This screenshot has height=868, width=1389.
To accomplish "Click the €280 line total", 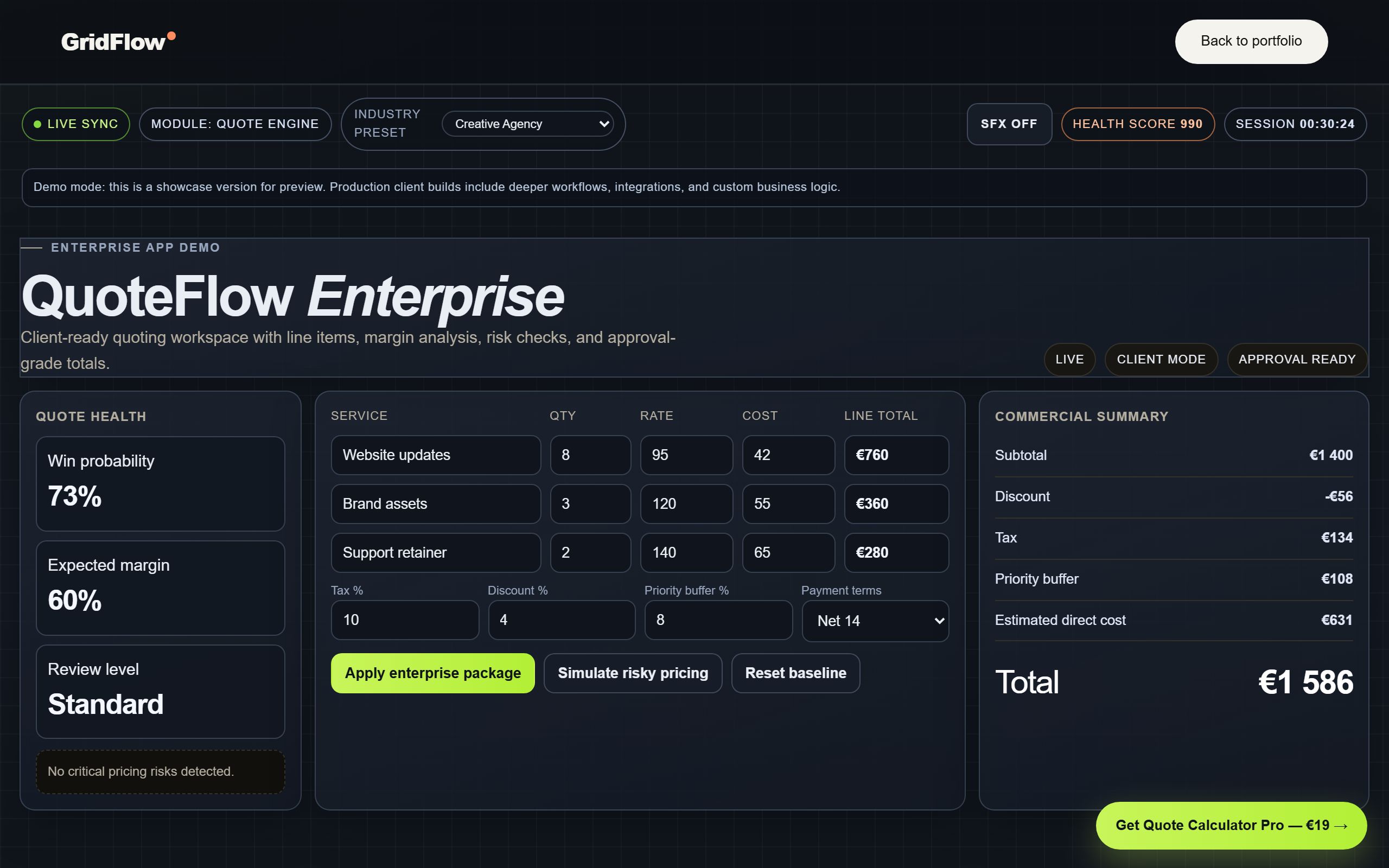I will coord(896,552).
